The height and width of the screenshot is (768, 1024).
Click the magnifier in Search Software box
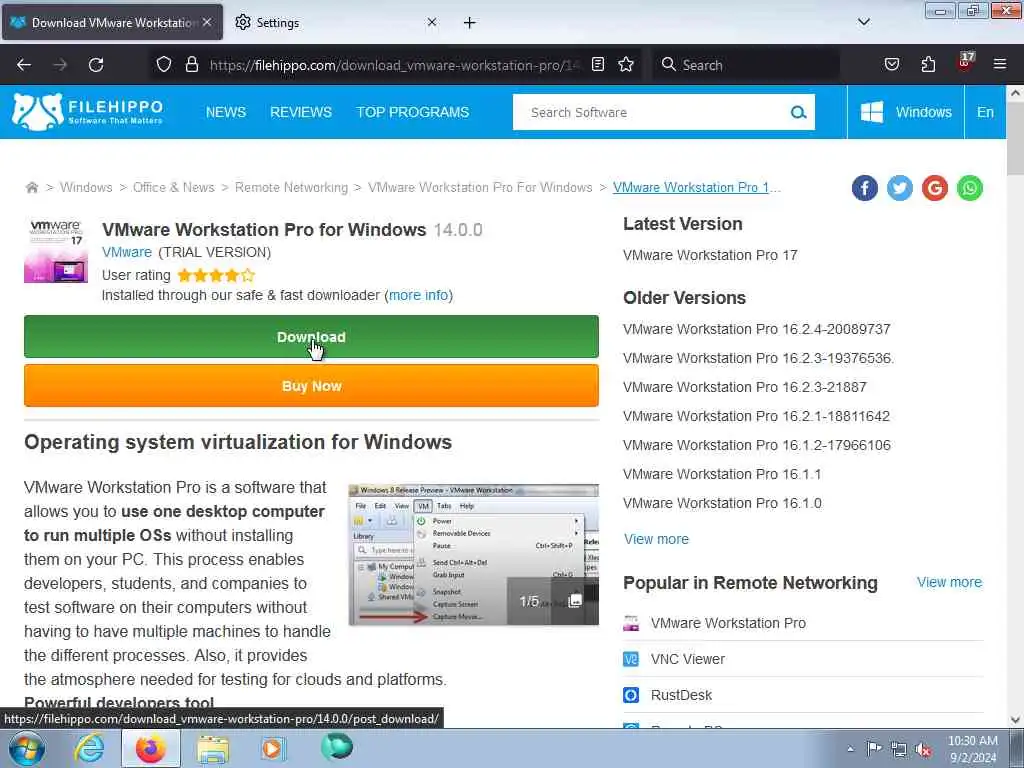(x=798, y=112)
